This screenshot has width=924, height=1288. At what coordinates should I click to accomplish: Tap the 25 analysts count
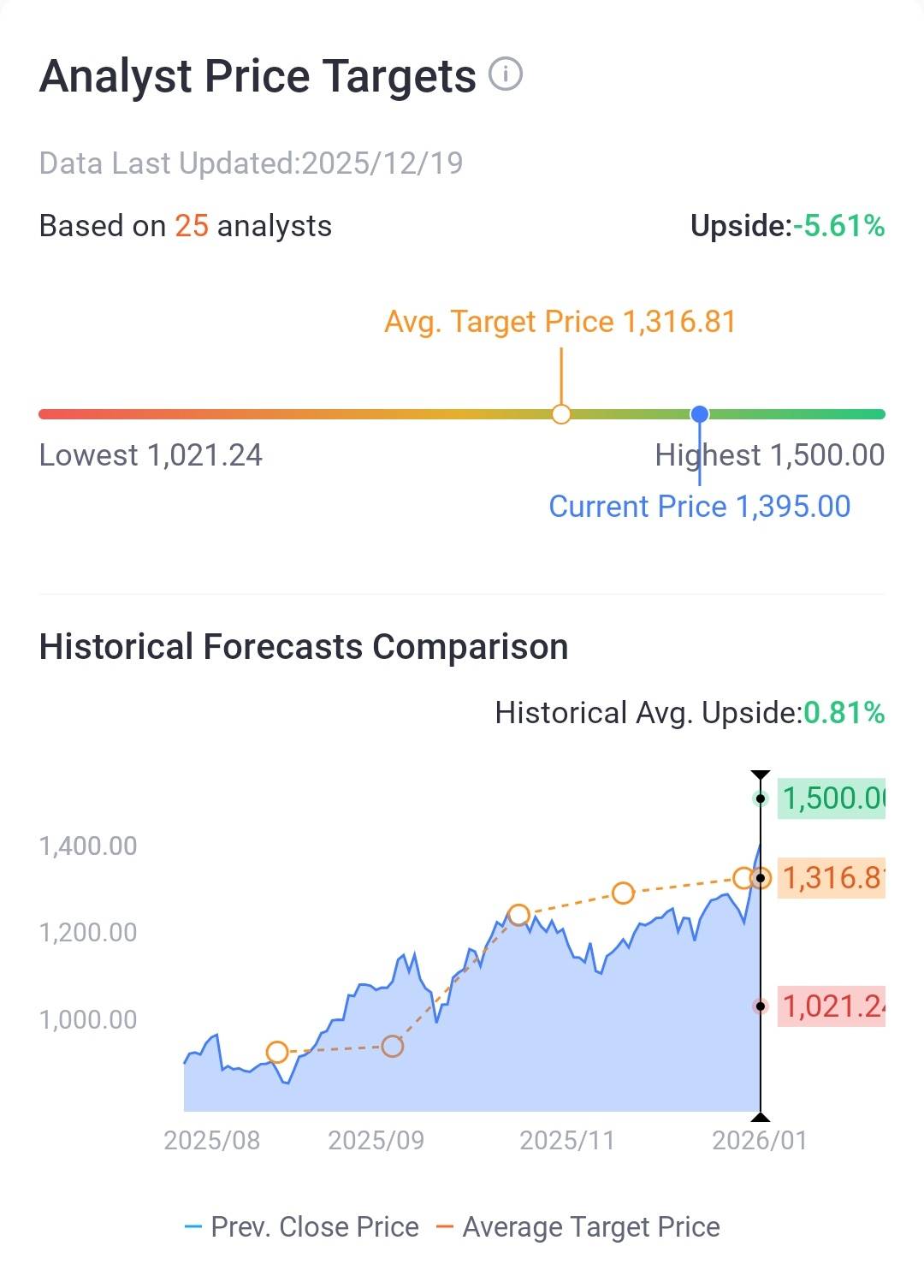click(192, 226)
